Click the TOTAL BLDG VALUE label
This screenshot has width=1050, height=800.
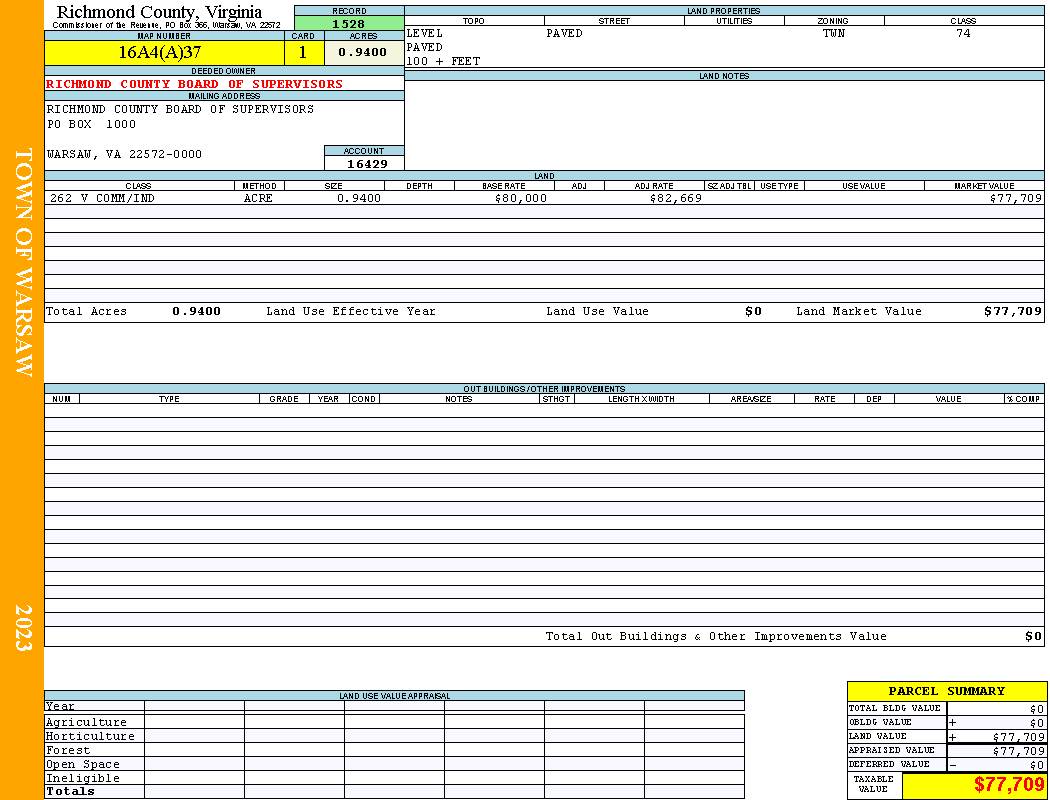pos(895,708)
